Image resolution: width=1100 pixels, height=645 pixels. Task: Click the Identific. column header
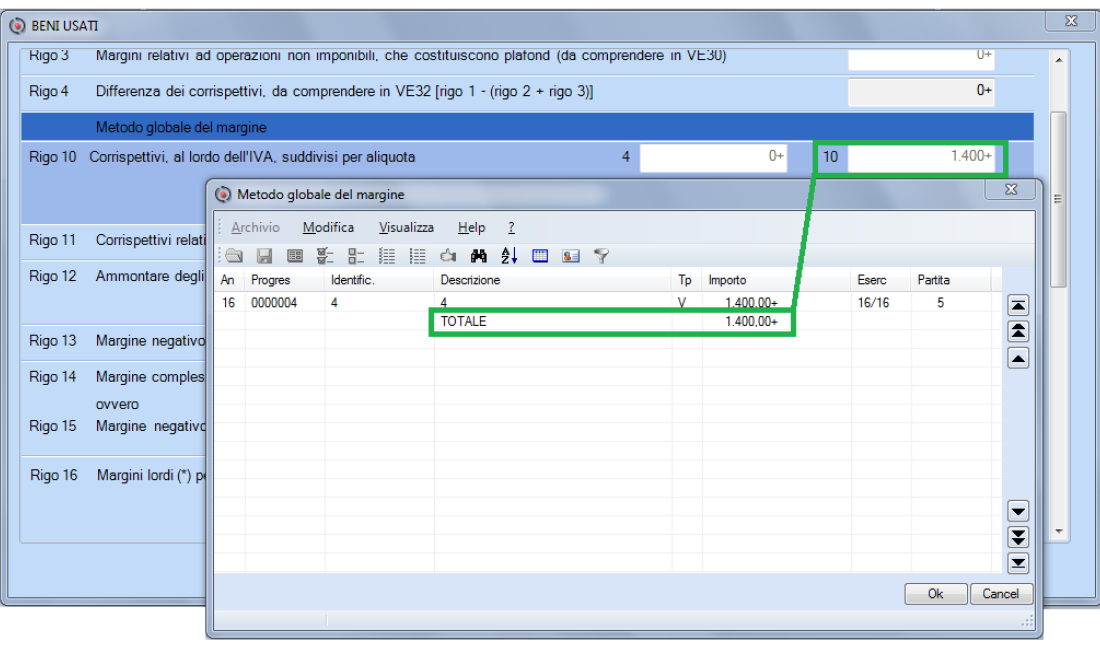click(379, 280)
